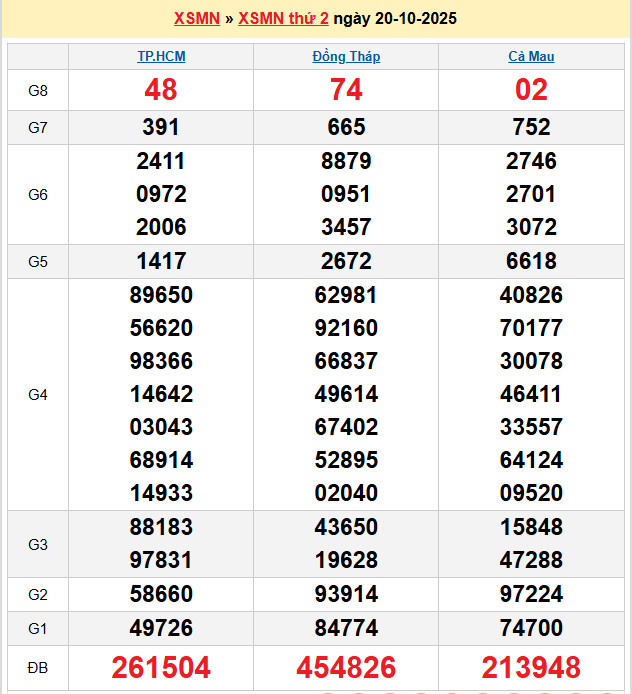632x694 pixels.
Task: Click TP.HCM special prize number 261504
Action: click(161, 668)
